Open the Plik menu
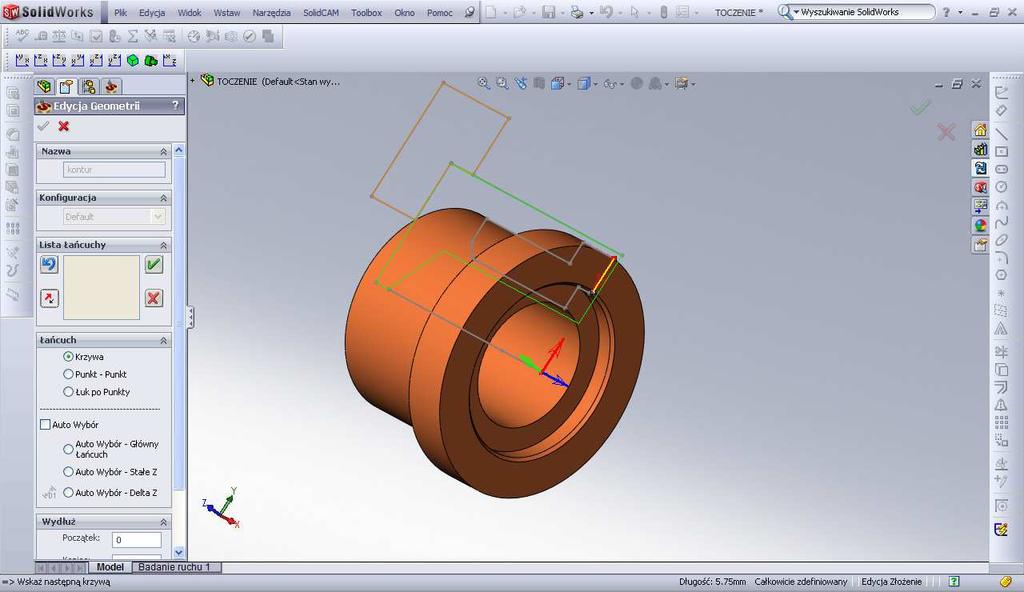The image size is (1024, 592). (x=121, y=12)
